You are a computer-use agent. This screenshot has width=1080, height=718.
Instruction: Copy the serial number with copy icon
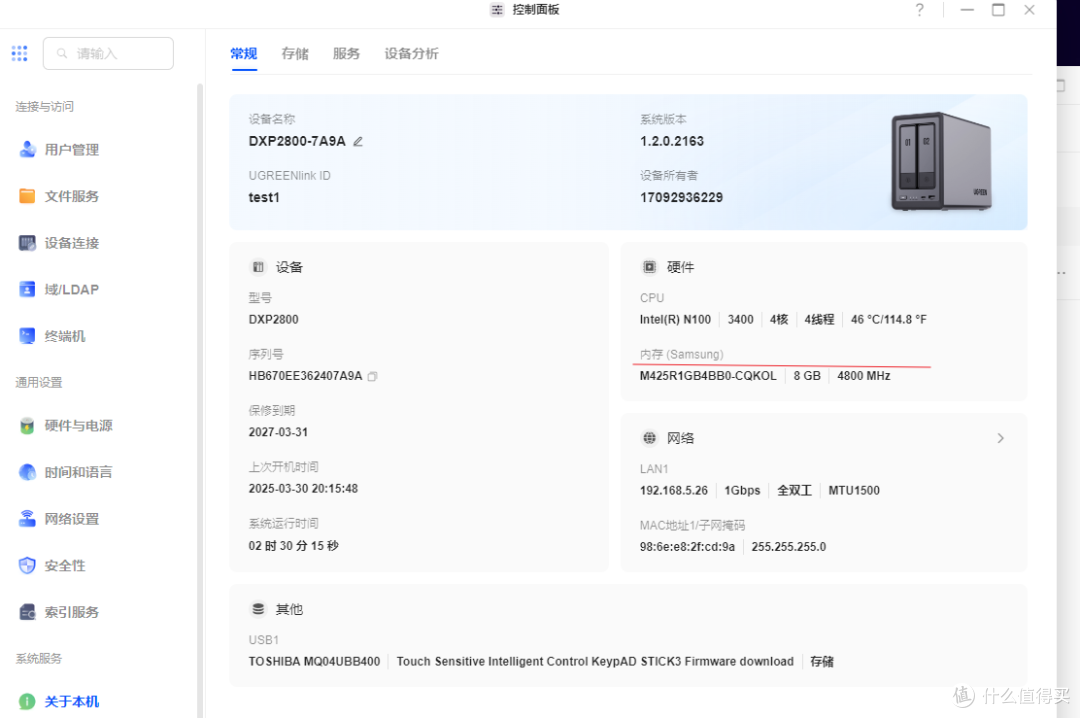pos(371,375)
